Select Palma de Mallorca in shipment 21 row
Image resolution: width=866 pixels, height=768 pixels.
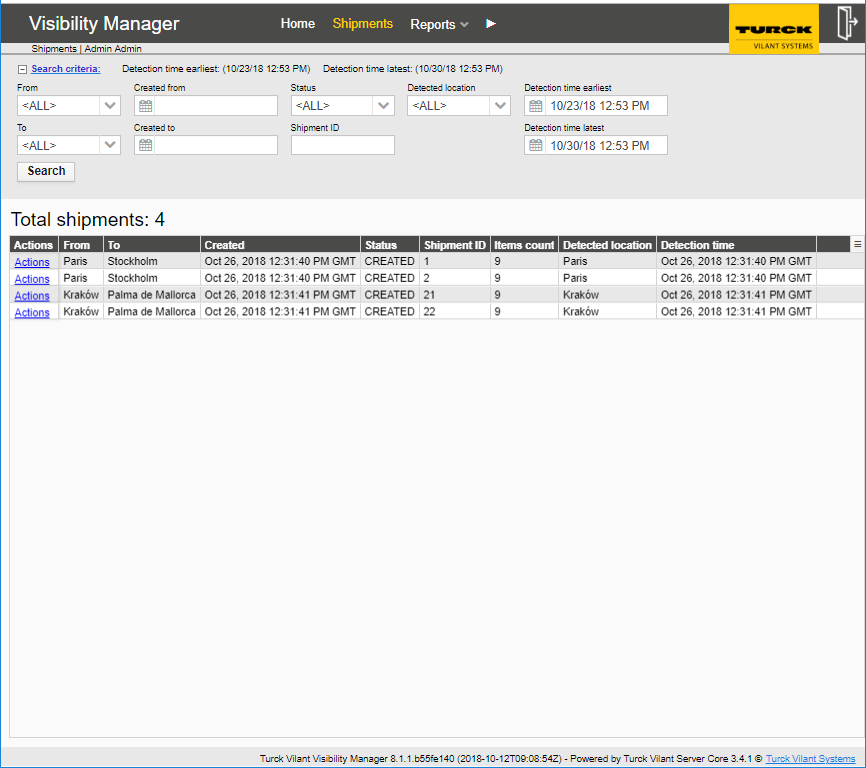click(151, 295)
